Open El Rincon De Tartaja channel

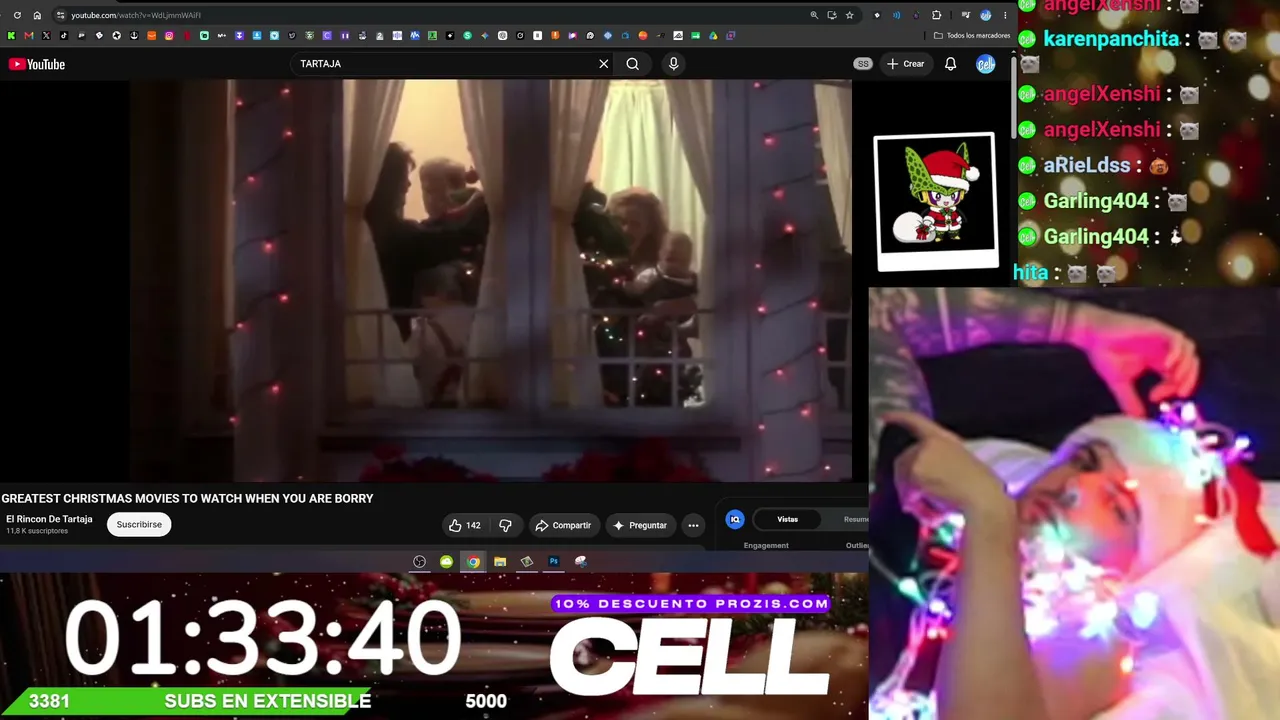click(x=49, y=519)
